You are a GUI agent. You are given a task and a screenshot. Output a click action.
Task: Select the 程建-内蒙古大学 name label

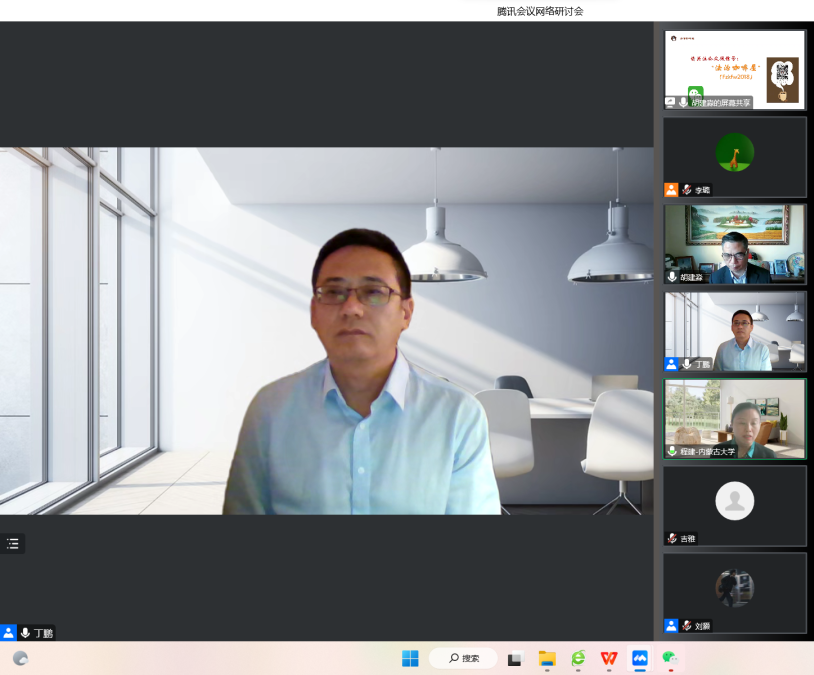708,451
